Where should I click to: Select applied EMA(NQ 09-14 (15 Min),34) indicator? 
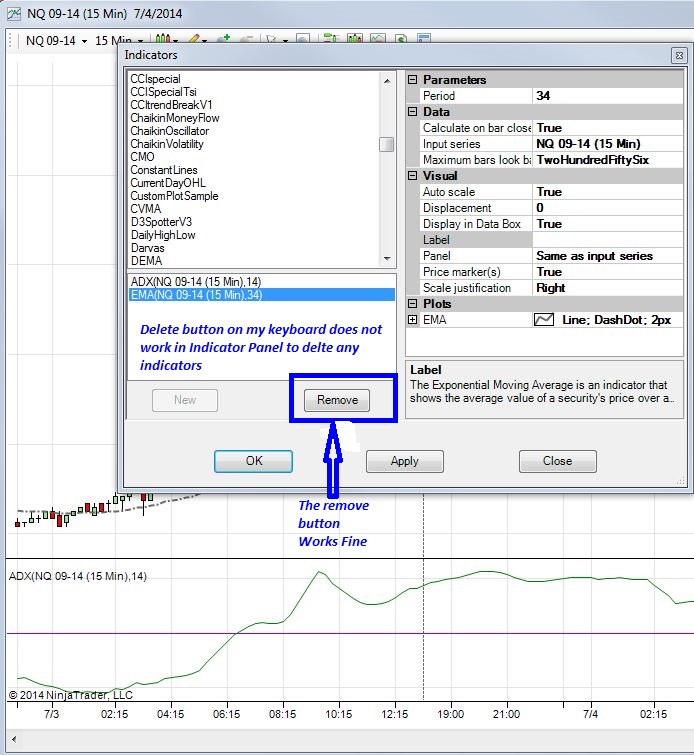coord(262,295)
